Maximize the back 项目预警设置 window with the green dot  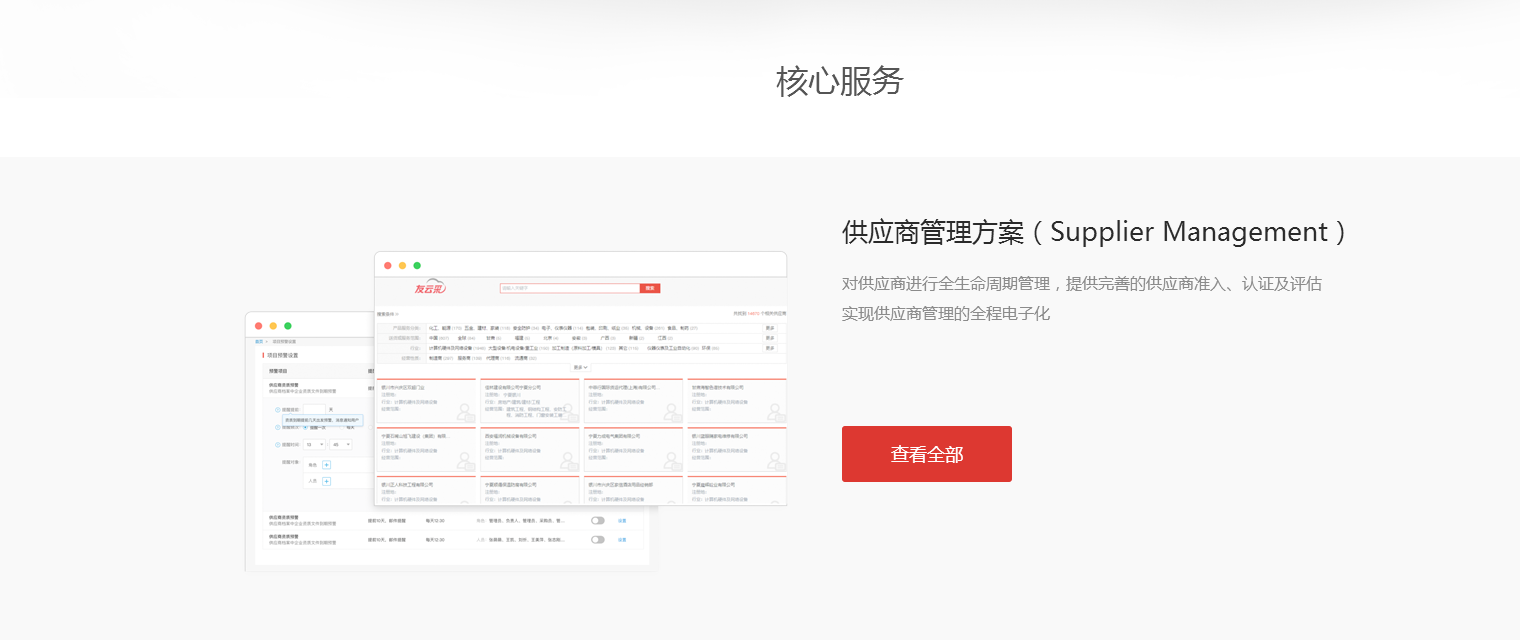pyautogui.click(x=288, y=326)
